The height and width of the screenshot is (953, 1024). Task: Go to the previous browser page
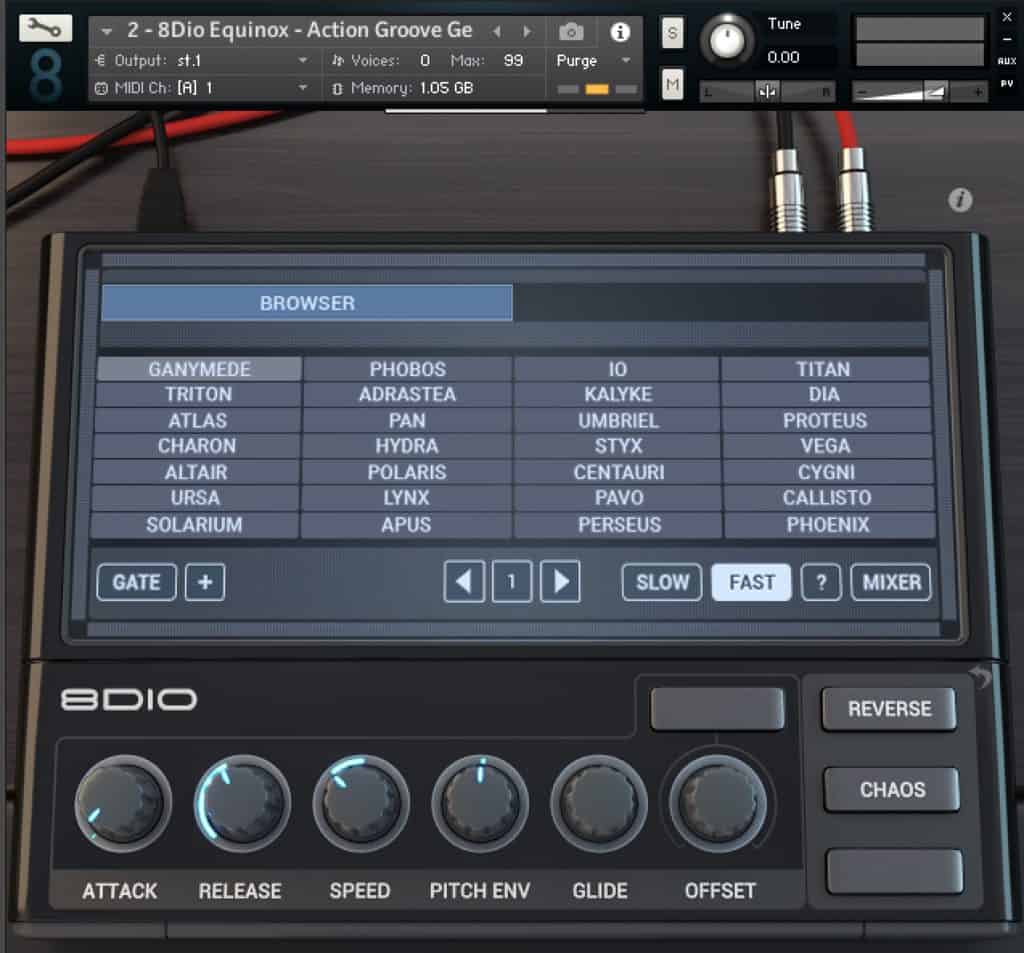coord(464,581)
